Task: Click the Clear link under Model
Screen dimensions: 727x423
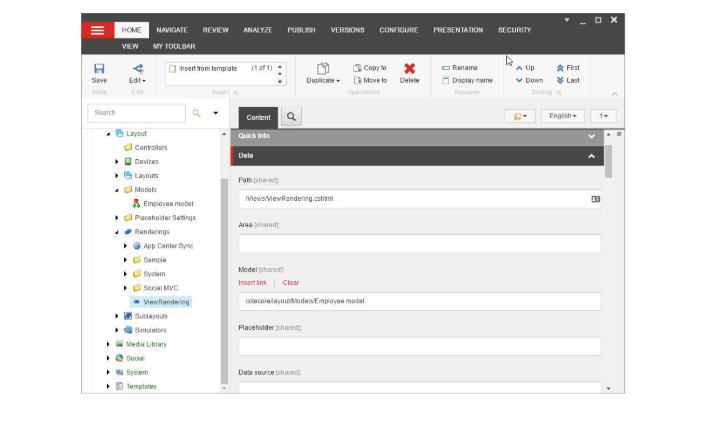Action: 291,282
